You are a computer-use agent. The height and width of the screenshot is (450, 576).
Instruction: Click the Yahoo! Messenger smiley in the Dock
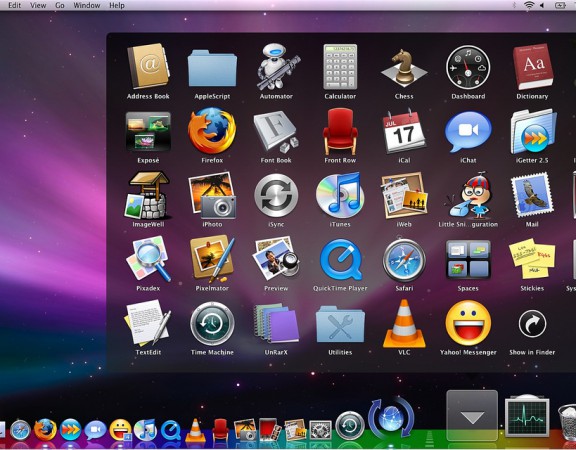point(120,430)
